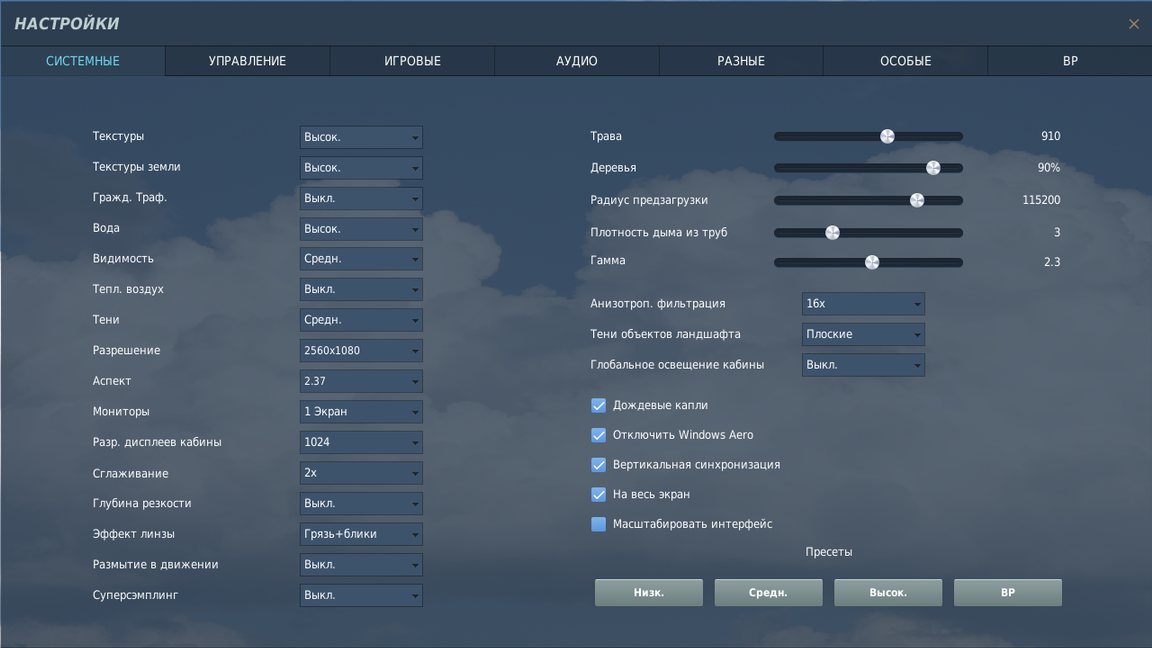Apply the Низк. preset
The width and height of the screenshot is (1152, 648).
(649, 593)
